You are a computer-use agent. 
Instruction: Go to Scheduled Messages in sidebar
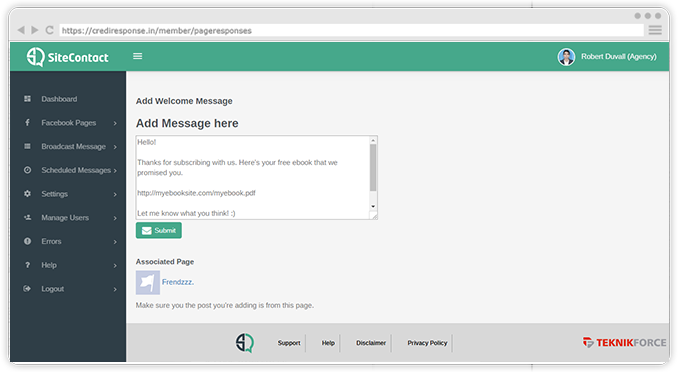pos(76,170)
